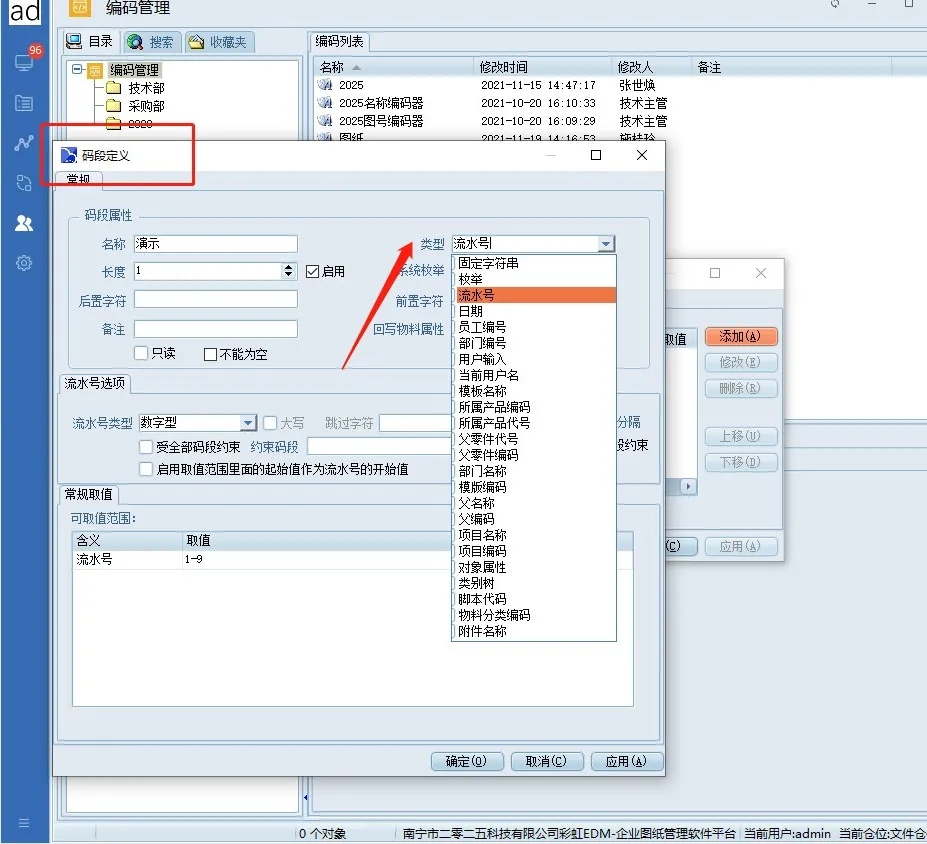Switch to the 目录 tab
Screen dimensions: 927x844
90,41
